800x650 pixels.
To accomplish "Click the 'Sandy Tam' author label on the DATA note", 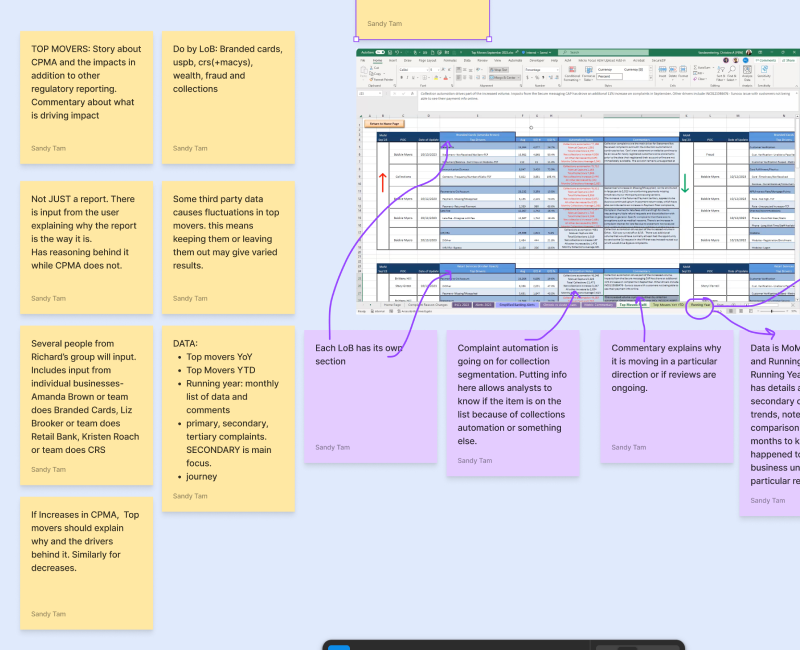I will coord(190,496).
